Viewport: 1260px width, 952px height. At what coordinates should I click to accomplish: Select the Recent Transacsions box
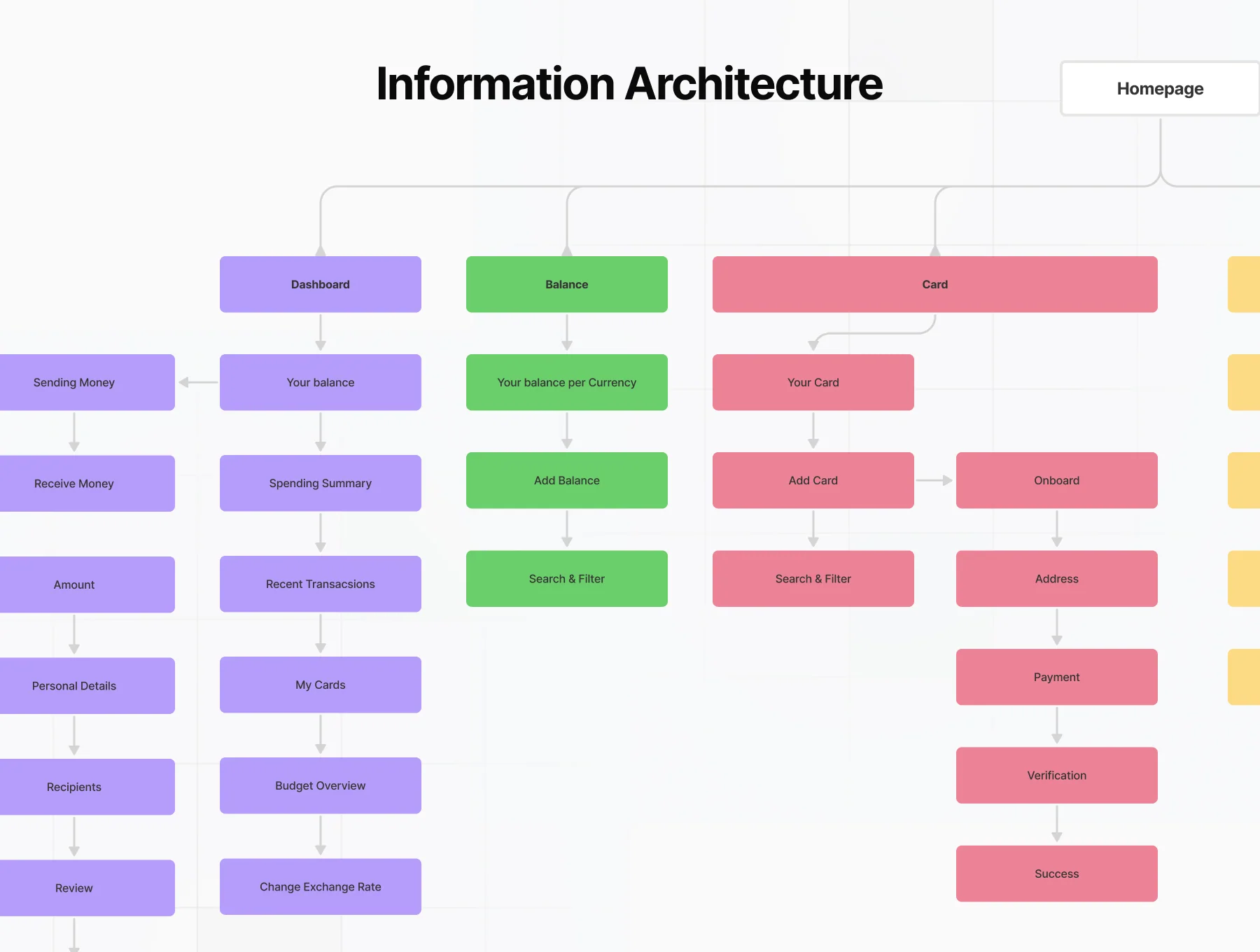[x=321, y=584]
